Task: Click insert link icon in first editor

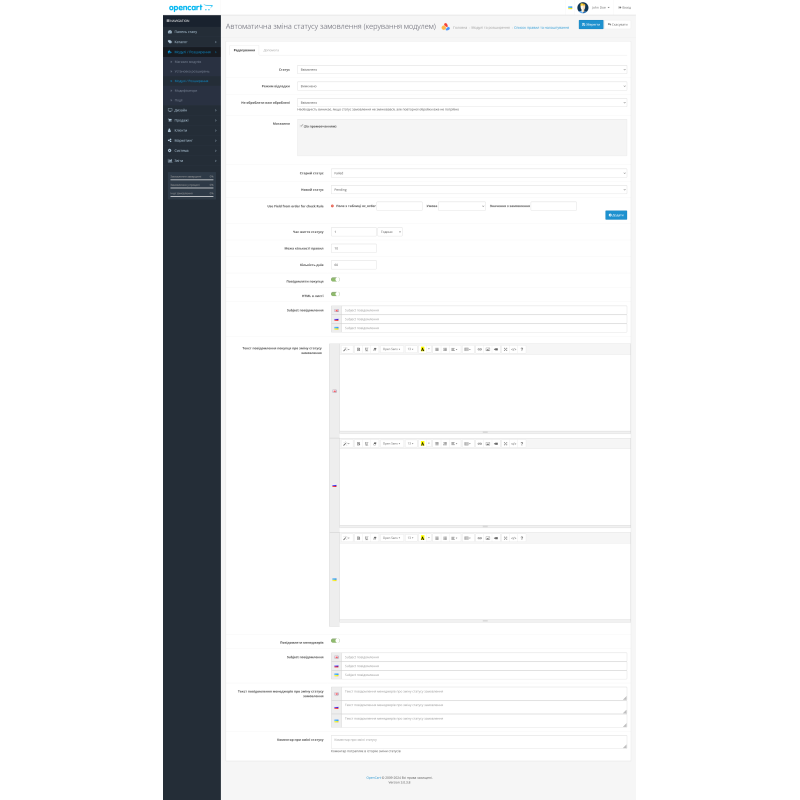Action: tap(479, 349)
